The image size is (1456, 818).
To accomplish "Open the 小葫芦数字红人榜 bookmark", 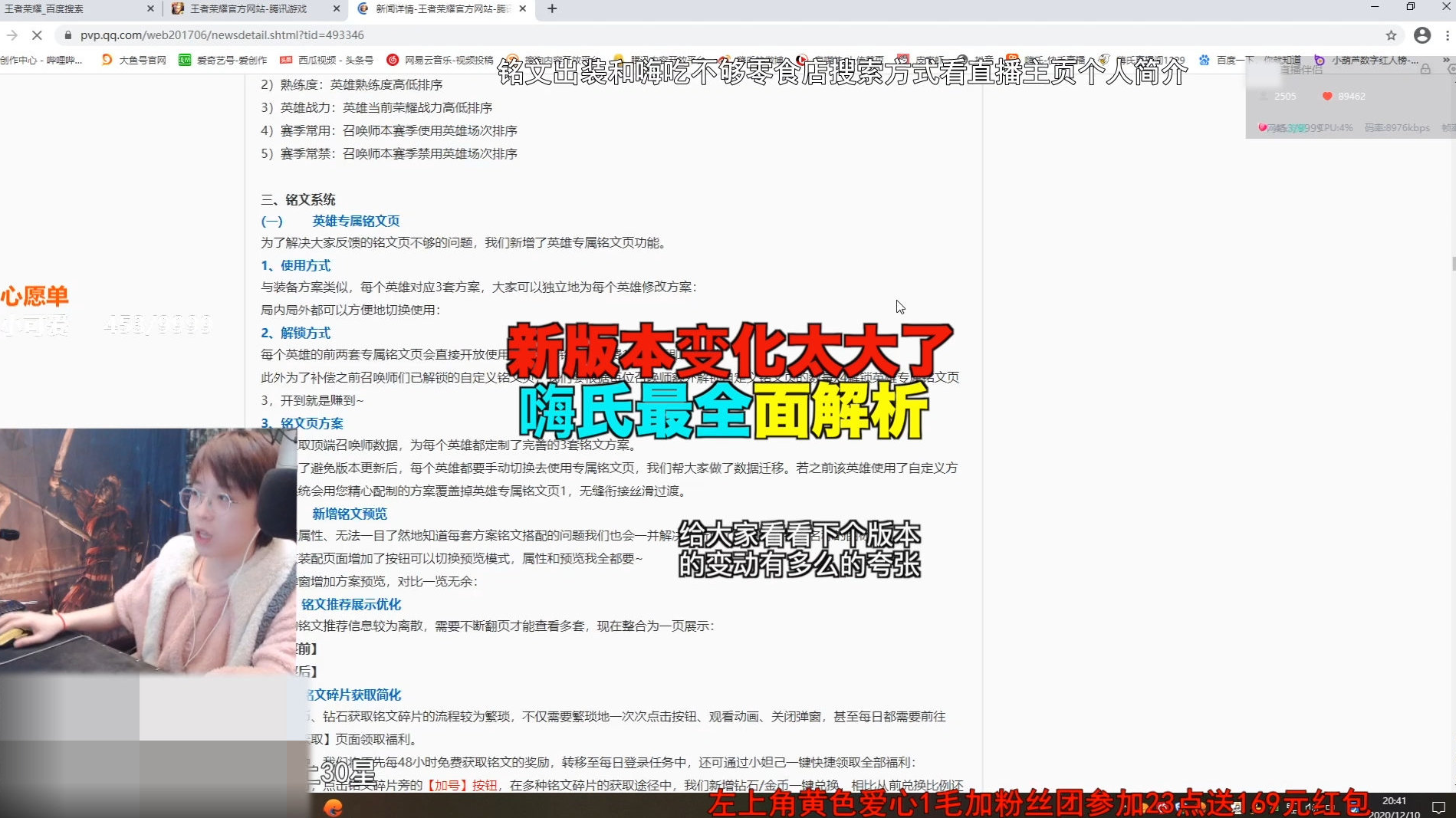I will click(x=1367, y=60).
